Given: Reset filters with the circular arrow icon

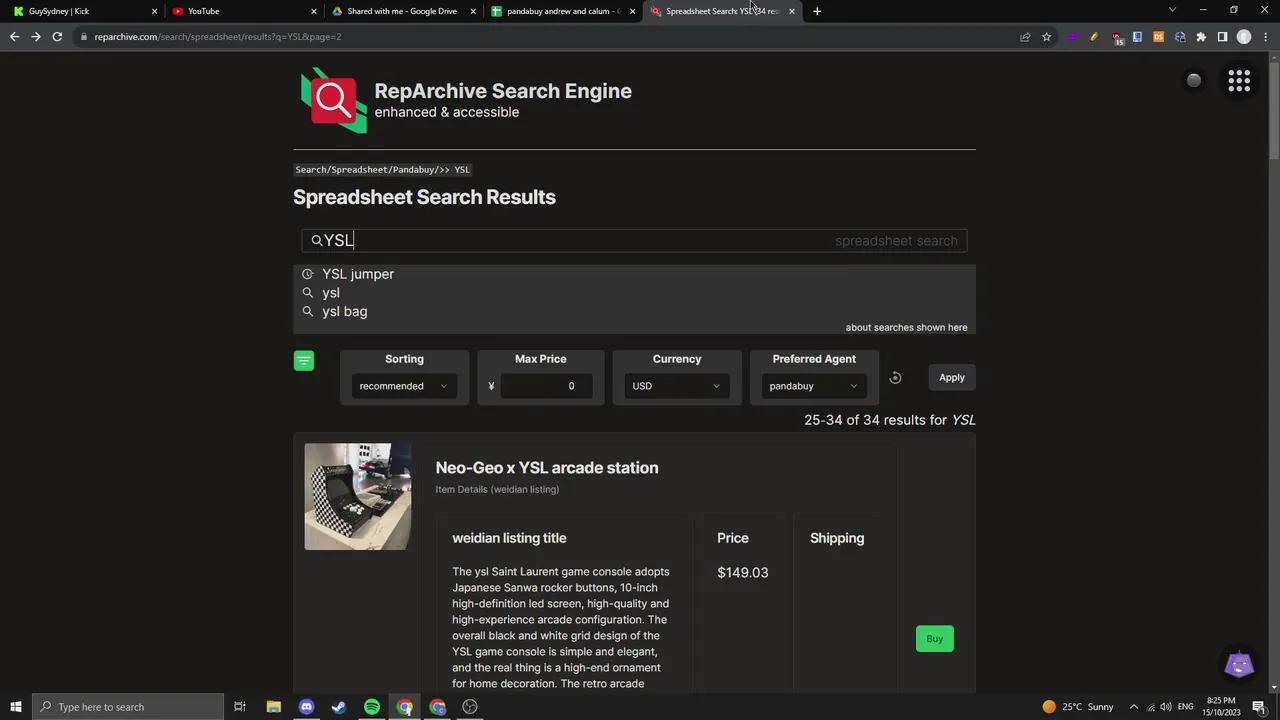Looking at the screenshot, I should point(895,378).
